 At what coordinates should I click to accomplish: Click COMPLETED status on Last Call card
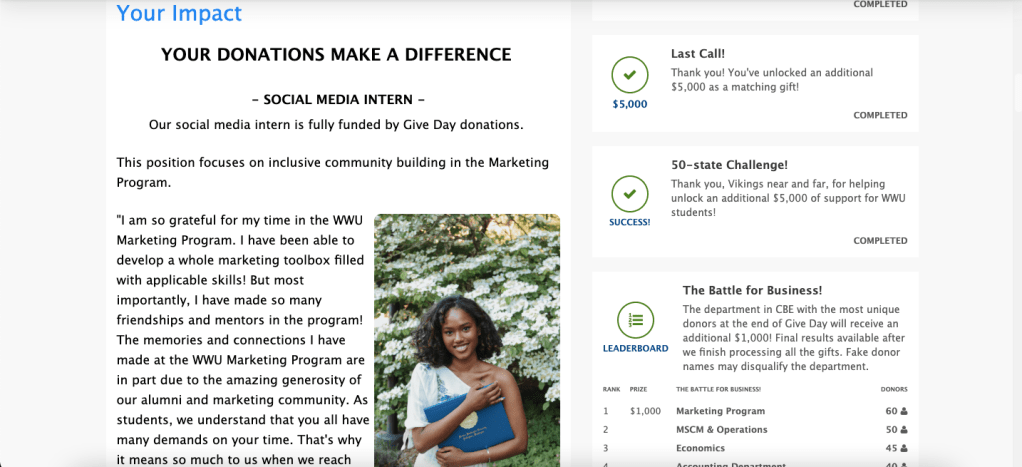[880, 115]
